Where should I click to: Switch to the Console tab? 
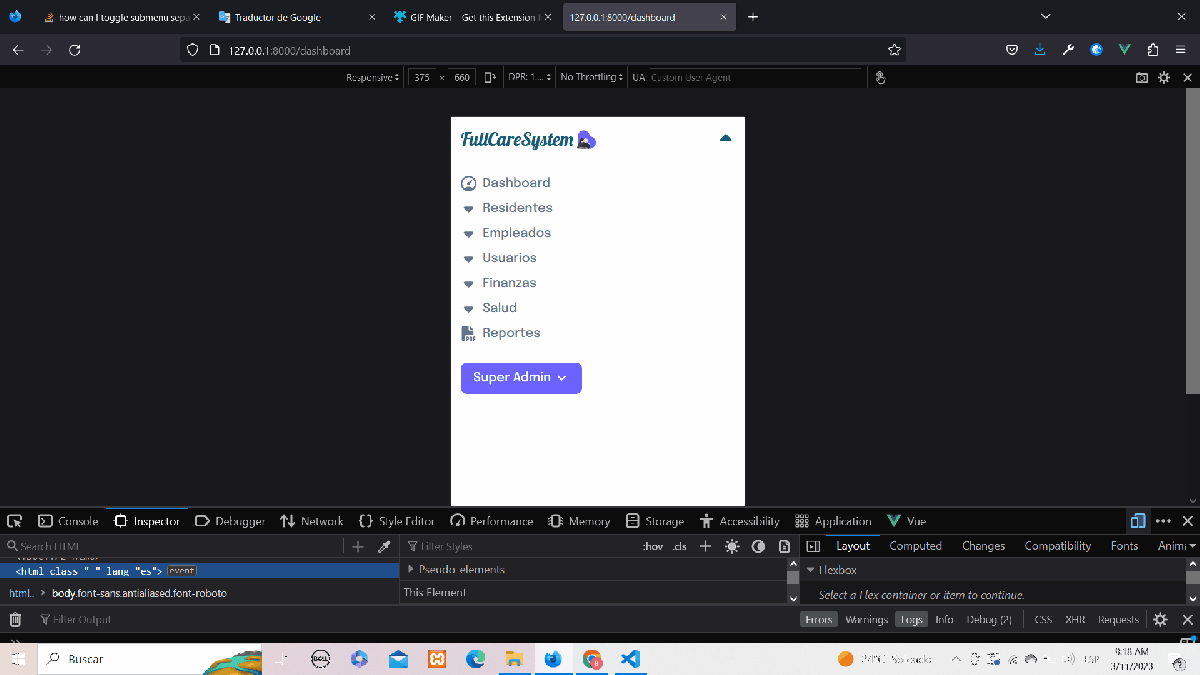pos(68,521)
